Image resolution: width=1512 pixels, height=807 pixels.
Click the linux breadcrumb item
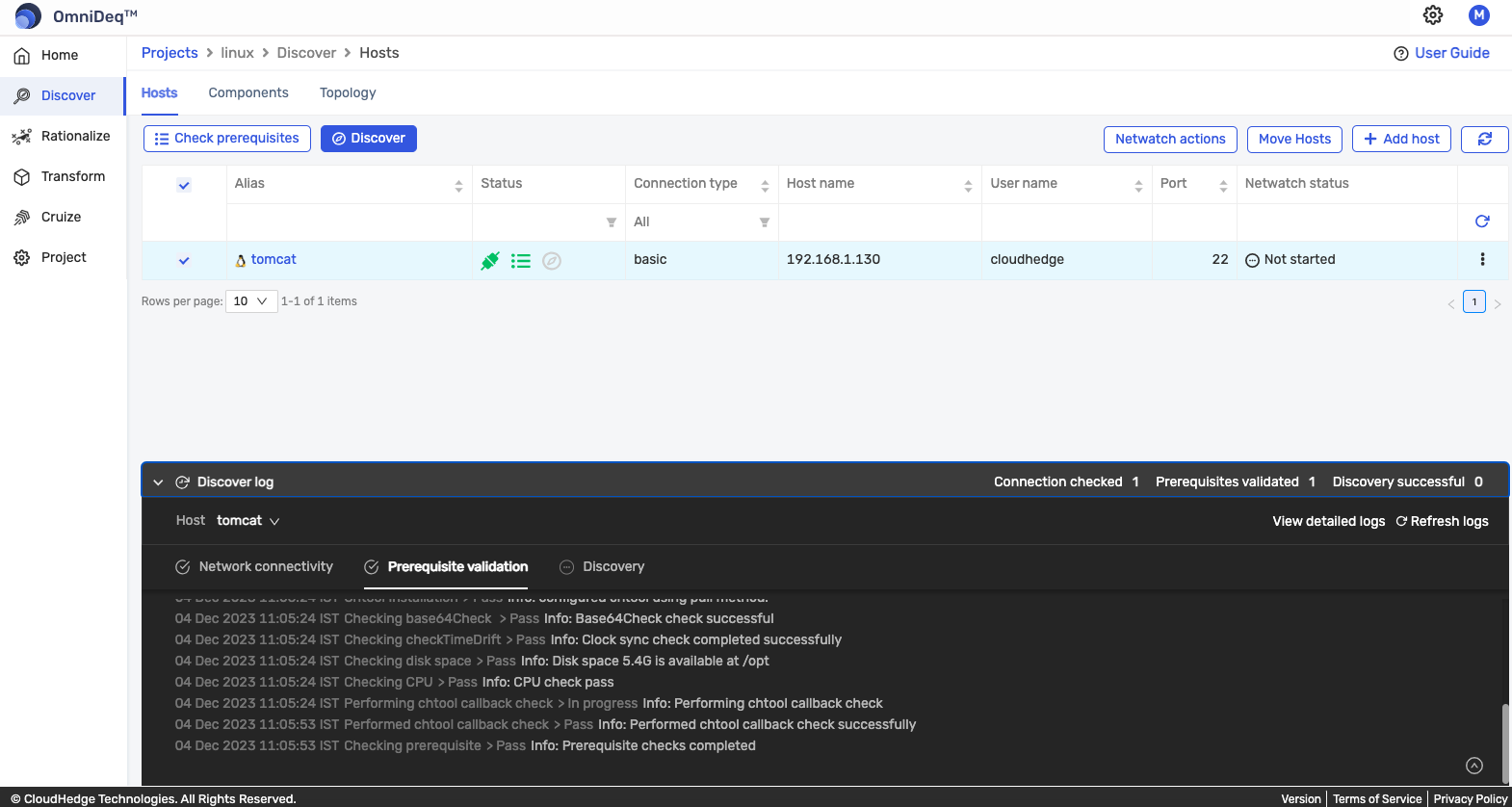[237, 53]
